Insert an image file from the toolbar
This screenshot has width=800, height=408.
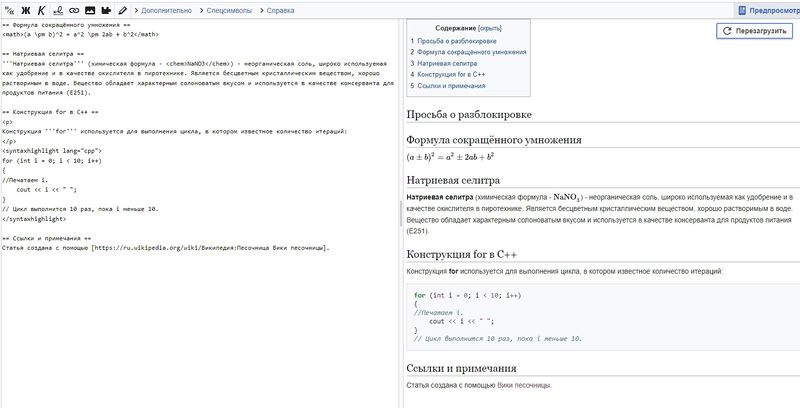click(90, 10)
